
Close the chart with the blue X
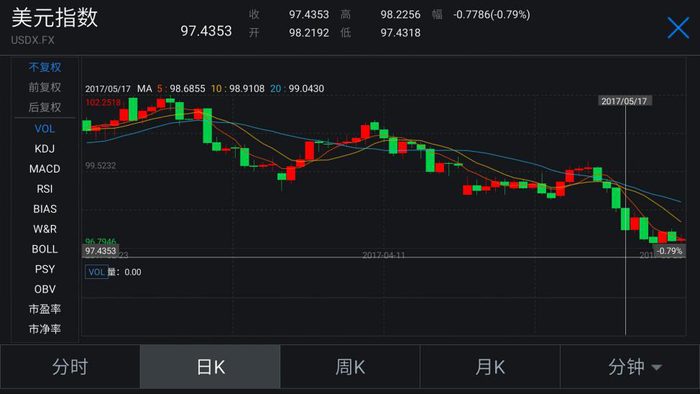[x=678, y=28]
